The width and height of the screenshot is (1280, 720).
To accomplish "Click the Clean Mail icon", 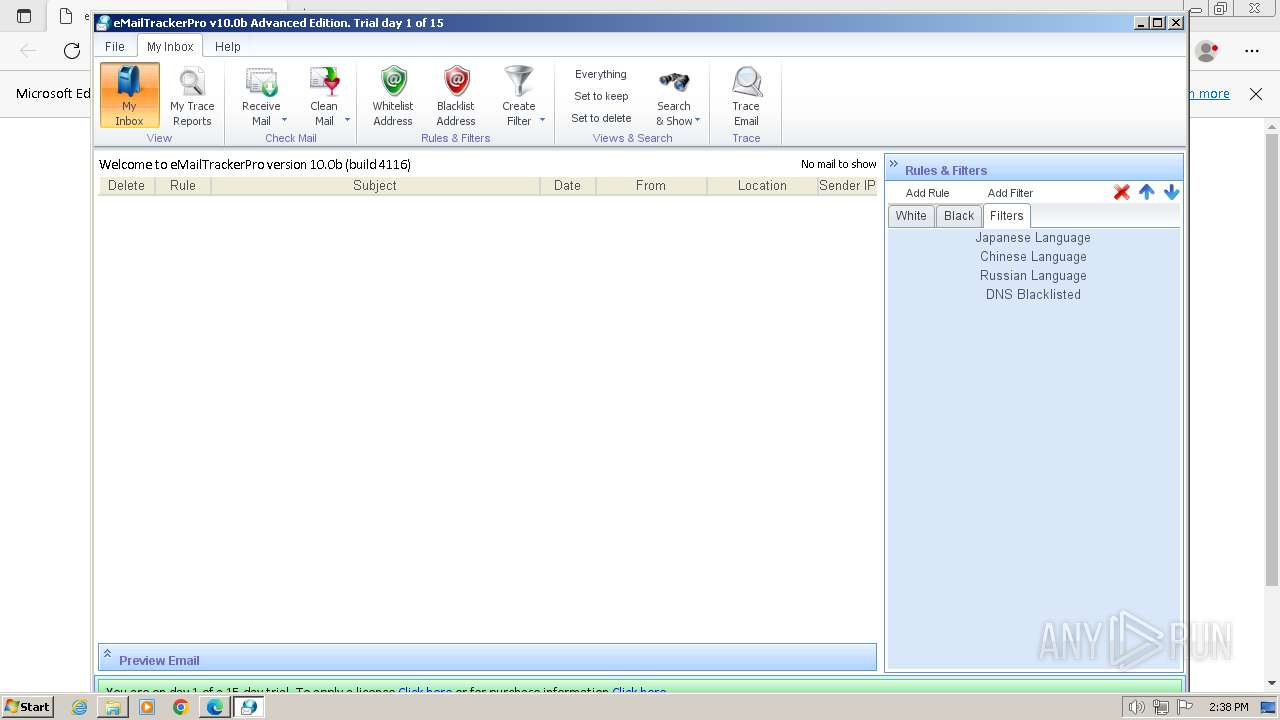I will (x=324, y=82).
